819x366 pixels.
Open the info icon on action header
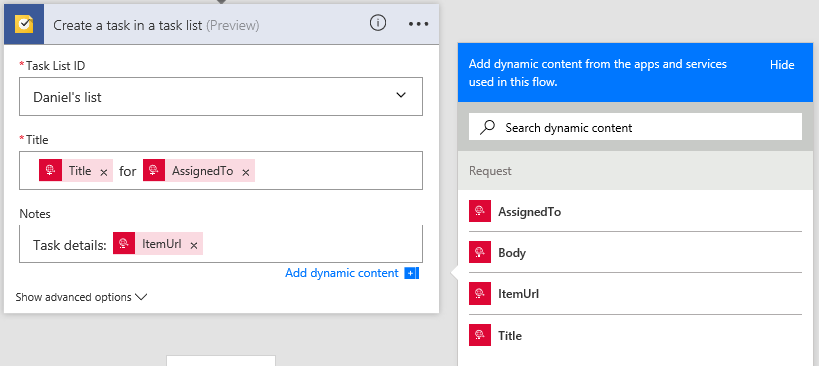pyautogui.click(x=378, y=23)
